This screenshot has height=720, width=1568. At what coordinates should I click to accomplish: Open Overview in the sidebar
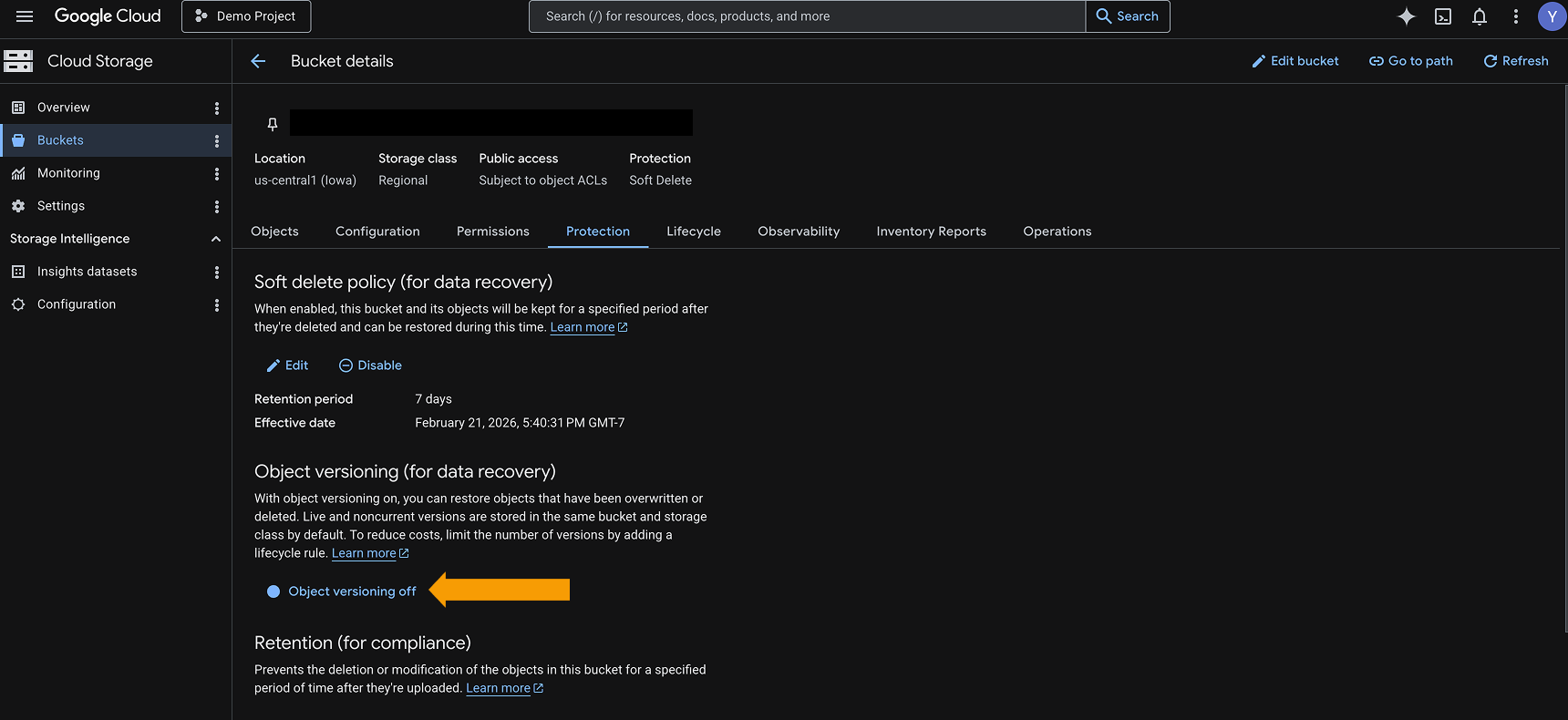[64, 108]
